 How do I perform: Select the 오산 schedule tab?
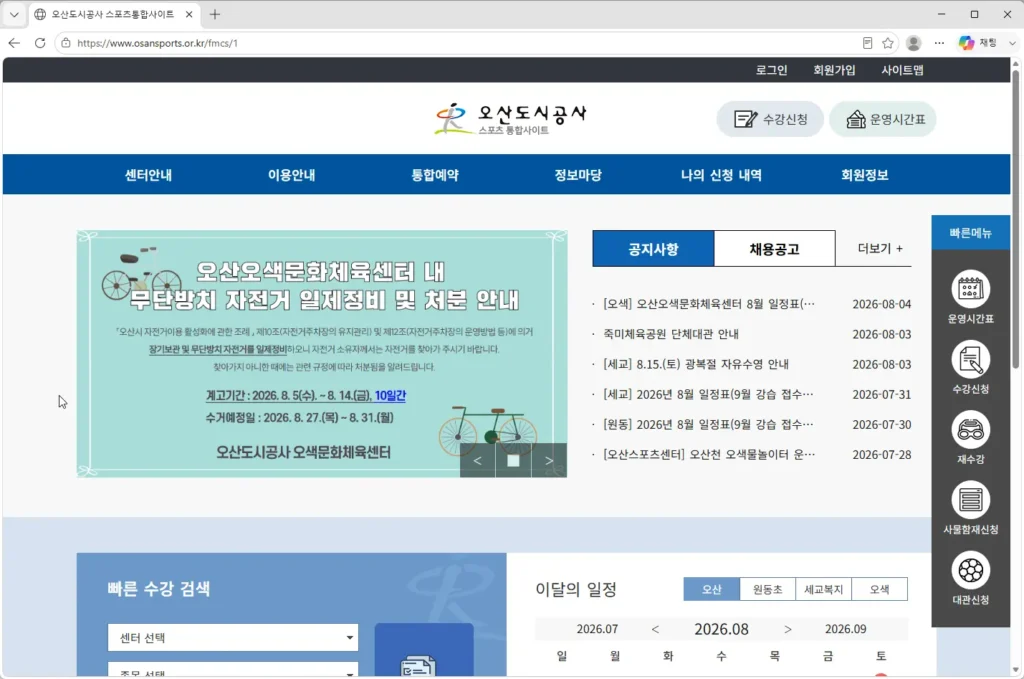pyautogui.click(x=712, y=589)
